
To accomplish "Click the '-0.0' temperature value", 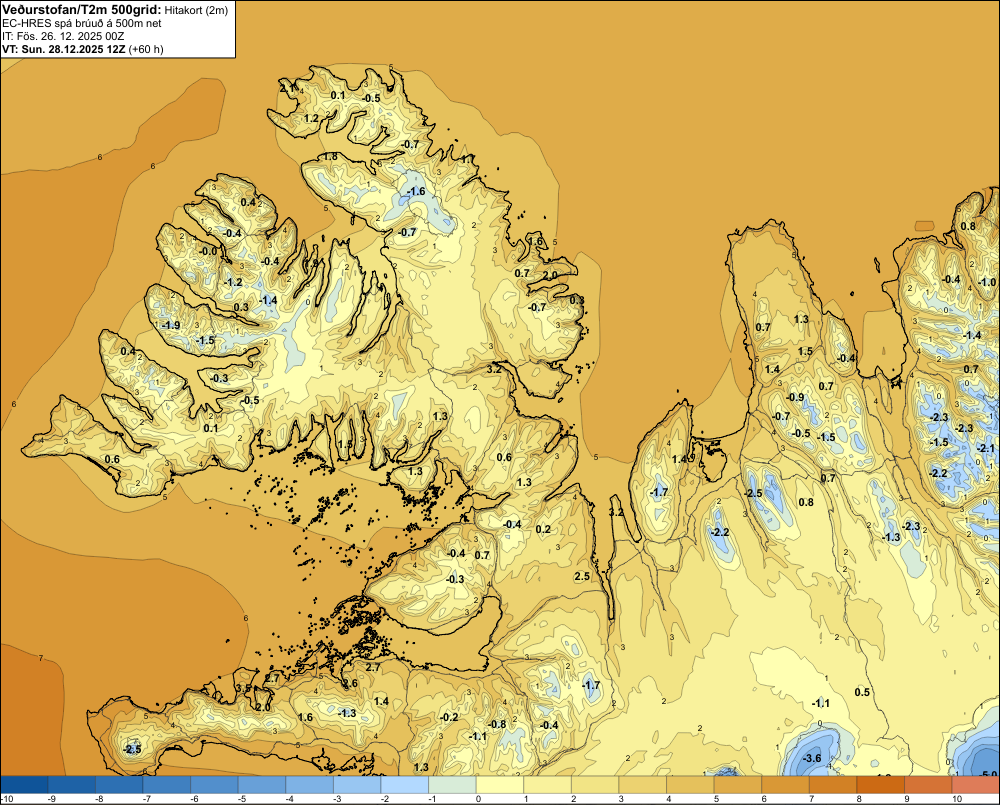I will [208, 251].
